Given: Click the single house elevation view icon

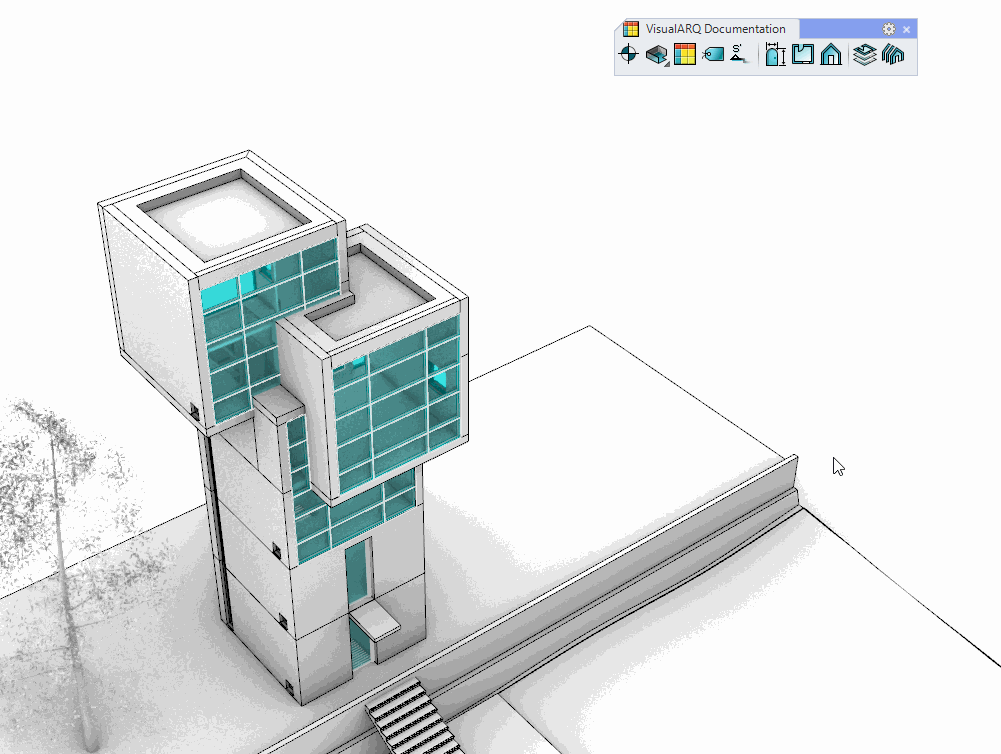Looking at the screenshot, I should [x=831, y=55].
